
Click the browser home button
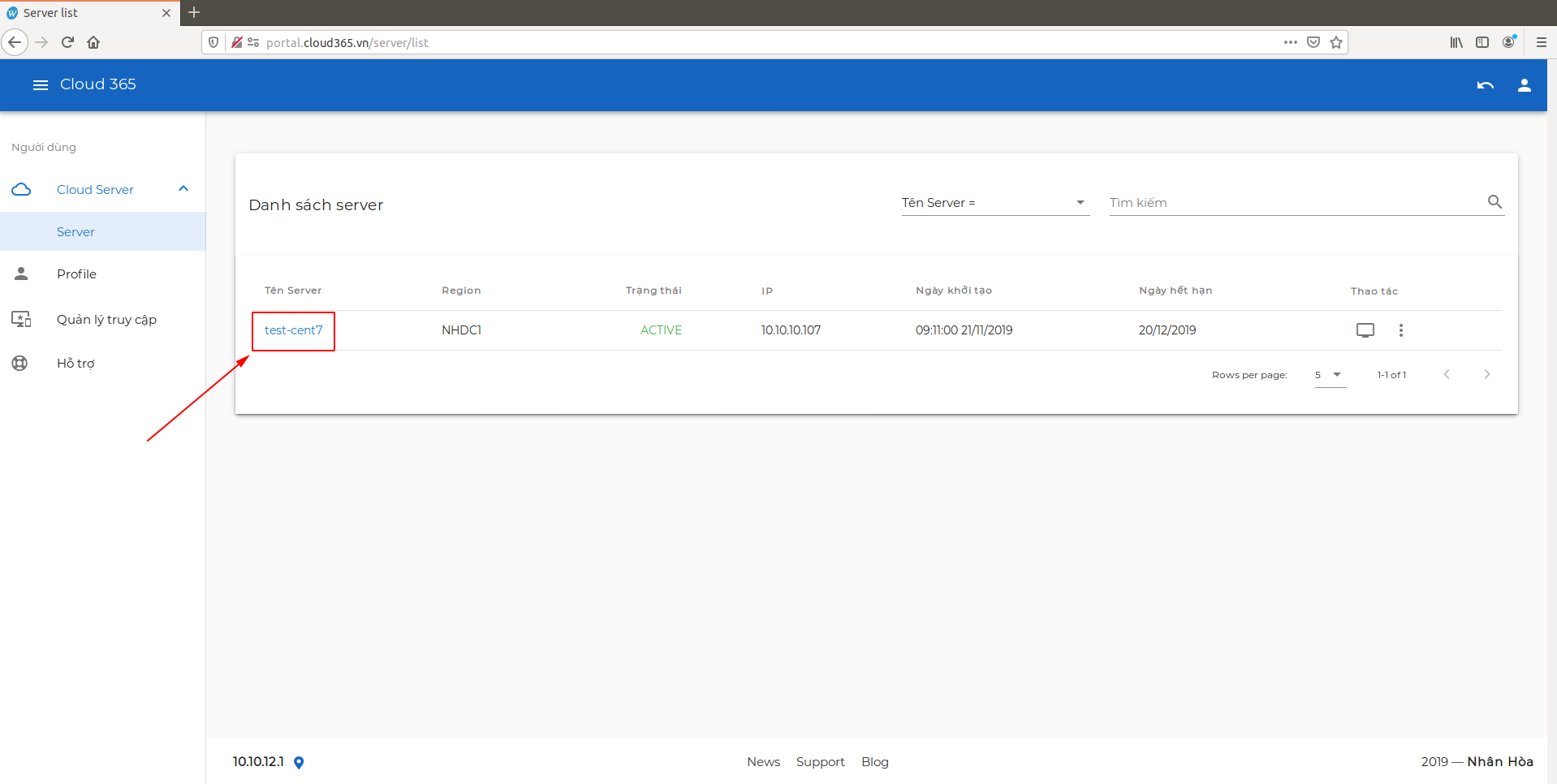[x=93, y=42]
